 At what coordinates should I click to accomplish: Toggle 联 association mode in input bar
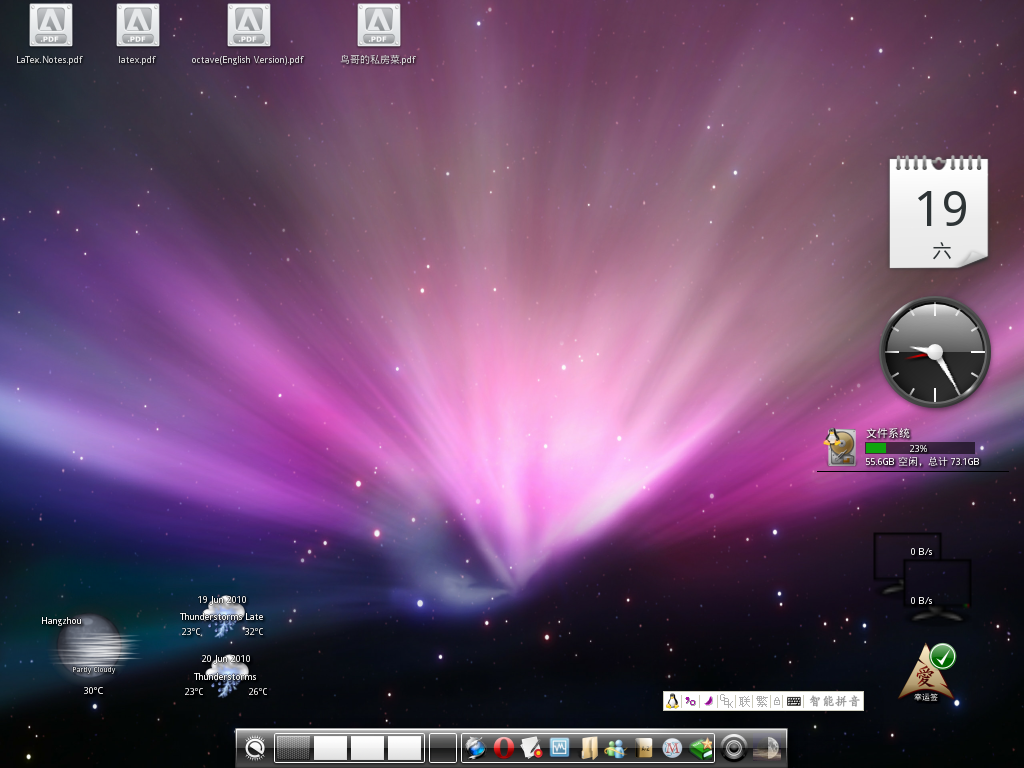pos(744,701)
